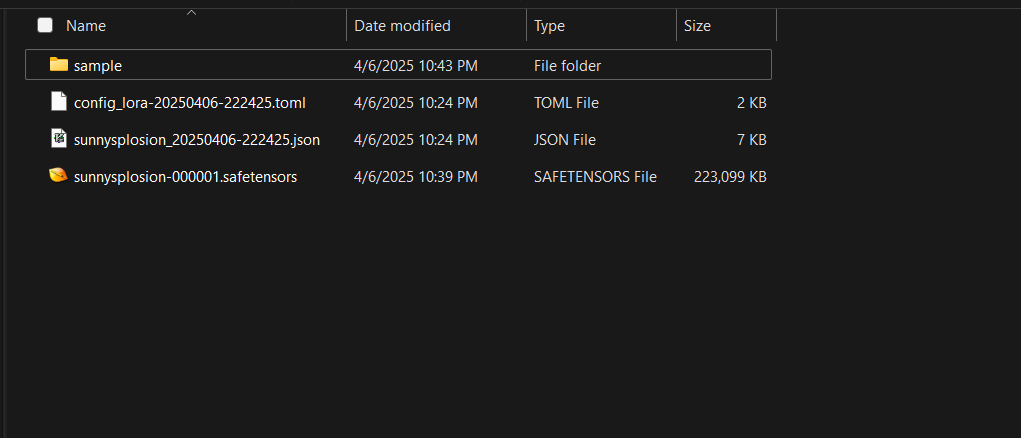Click the JSON file icon
Viewport: 1021px width, 438px height.
click(59, 139)
